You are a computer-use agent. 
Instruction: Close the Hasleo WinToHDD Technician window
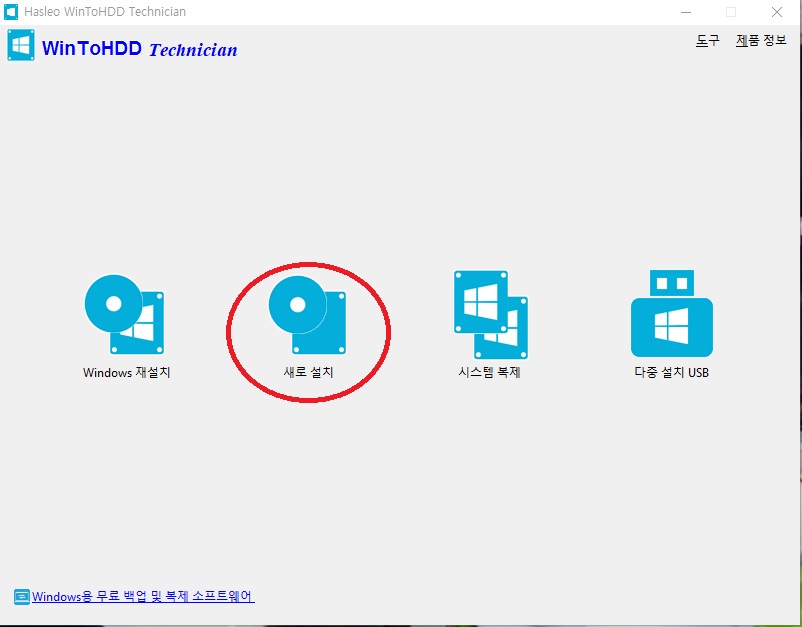click(777, 12)
